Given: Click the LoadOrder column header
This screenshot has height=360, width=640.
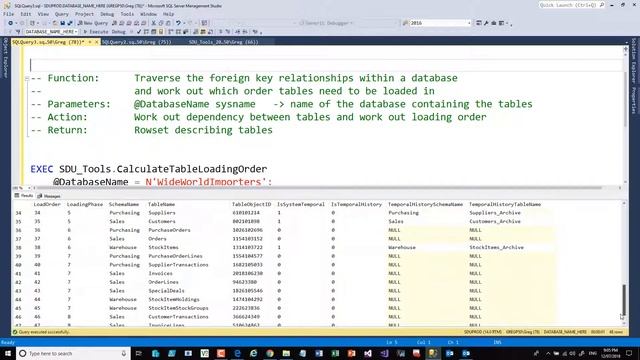Looking at the screenshot, I should [x=47, y=204].
